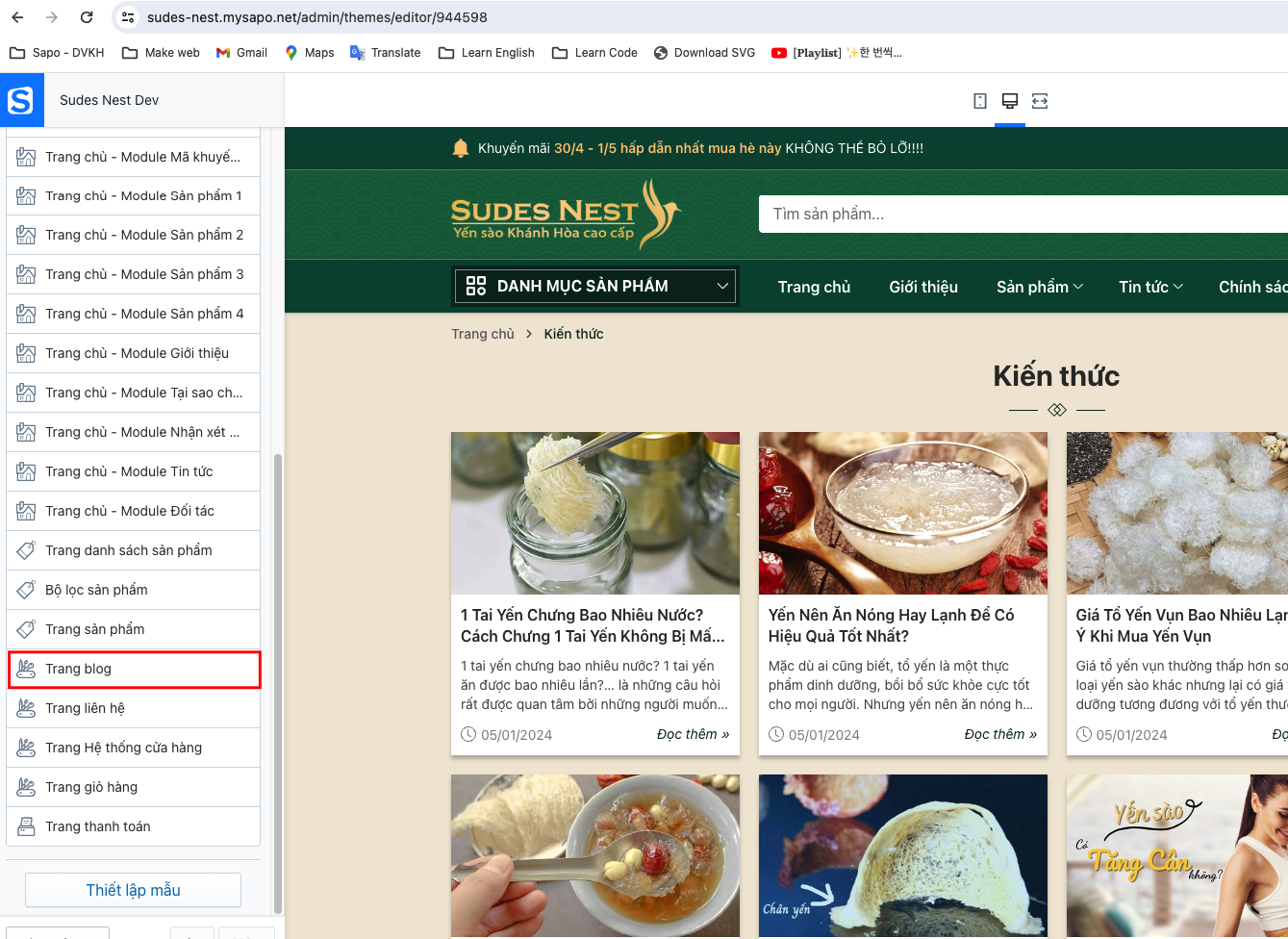The image size is (1288, 939).
Task: Switch to desktop preview icon
Action: point(1010,101)
